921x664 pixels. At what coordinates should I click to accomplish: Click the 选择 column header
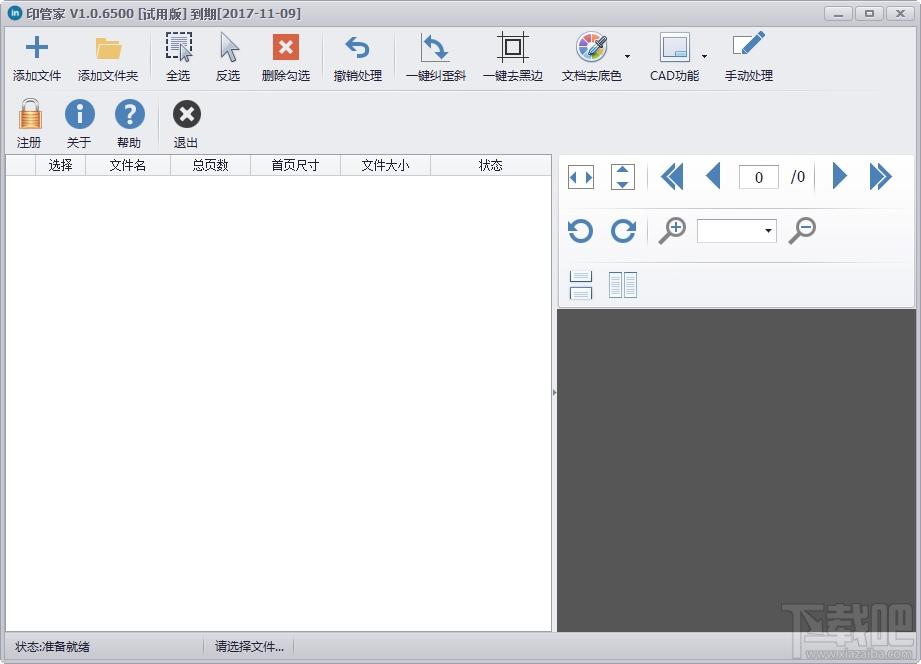tap(60, 166)
